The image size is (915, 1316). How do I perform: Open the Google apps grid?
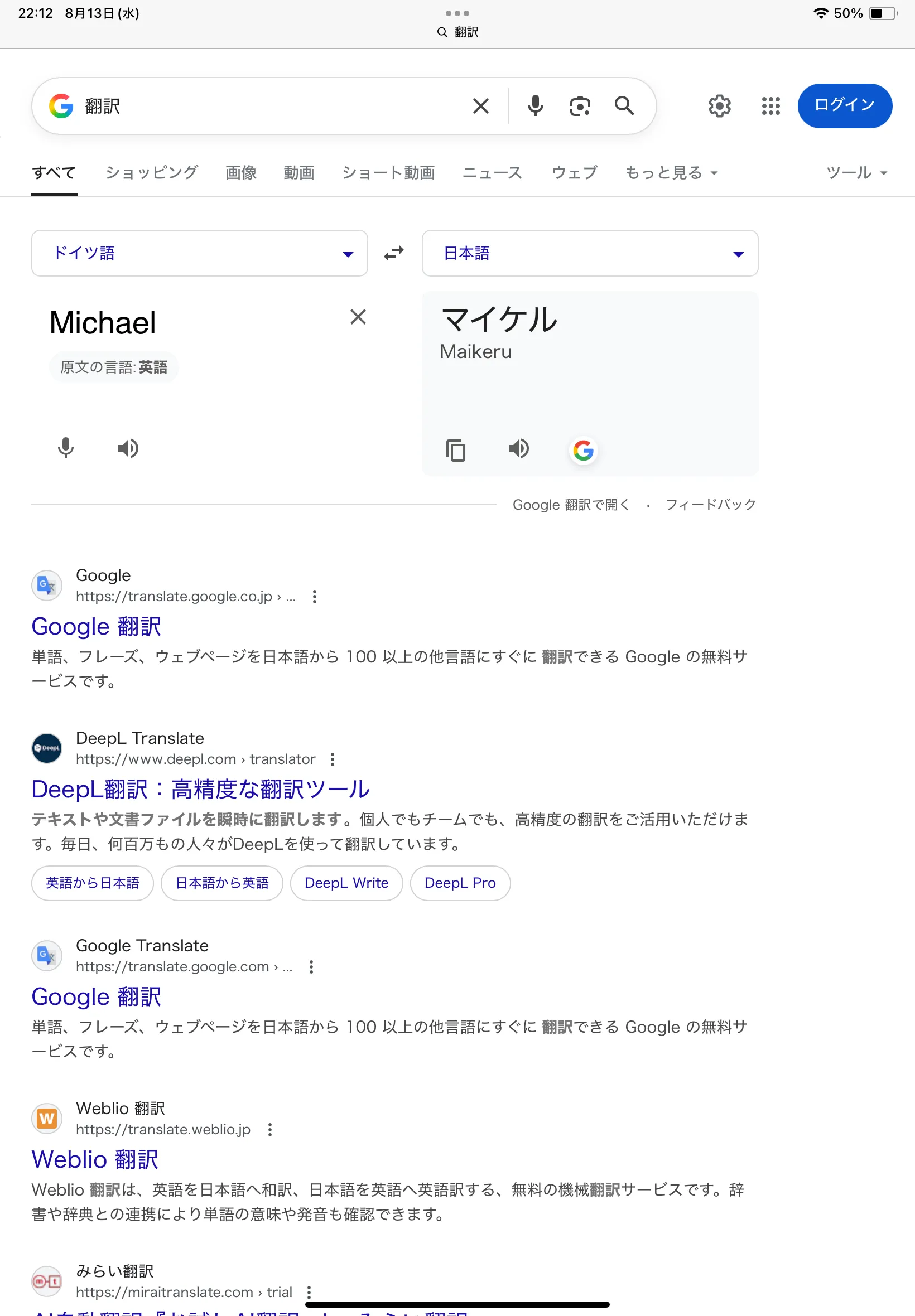click(770, 106)
